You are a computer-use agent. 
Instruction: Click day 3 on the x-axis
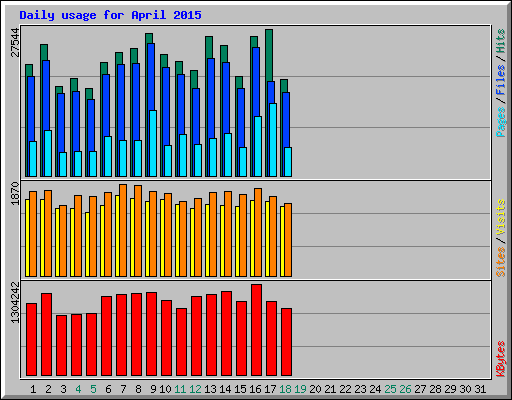[x=63, y=389]
